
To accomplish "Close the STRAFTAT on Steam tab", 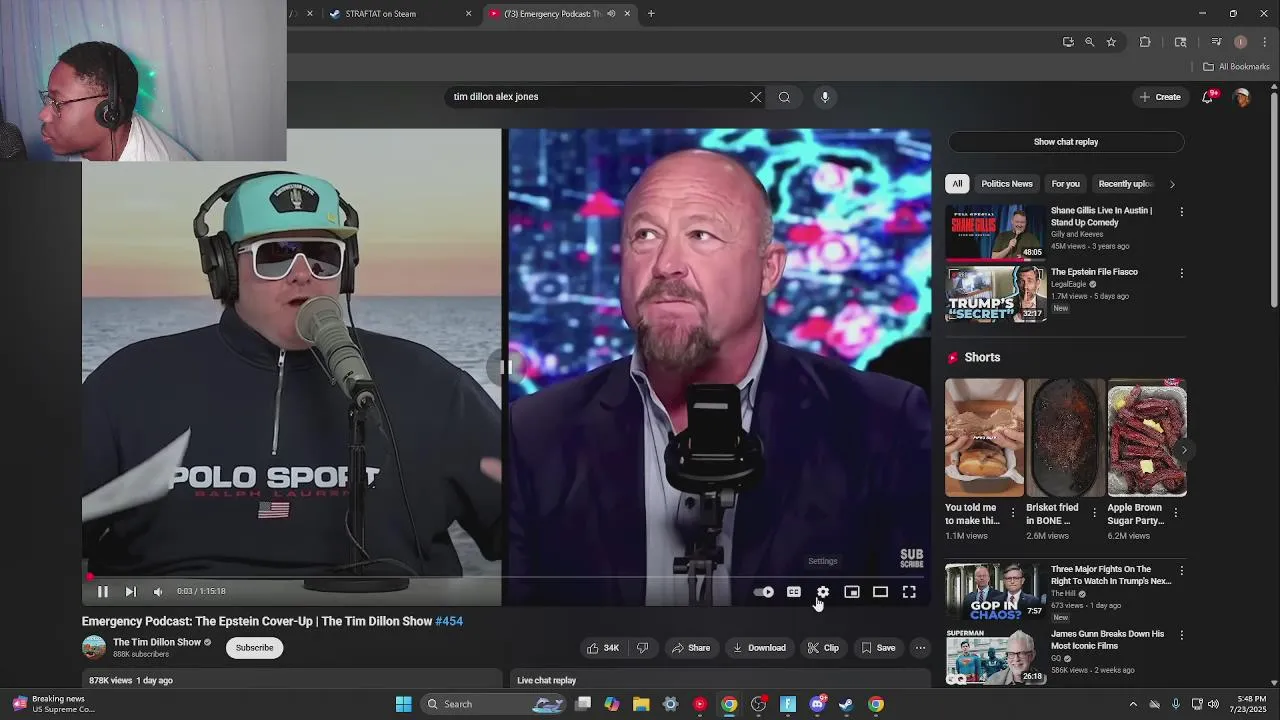I will tap(468, 14).
